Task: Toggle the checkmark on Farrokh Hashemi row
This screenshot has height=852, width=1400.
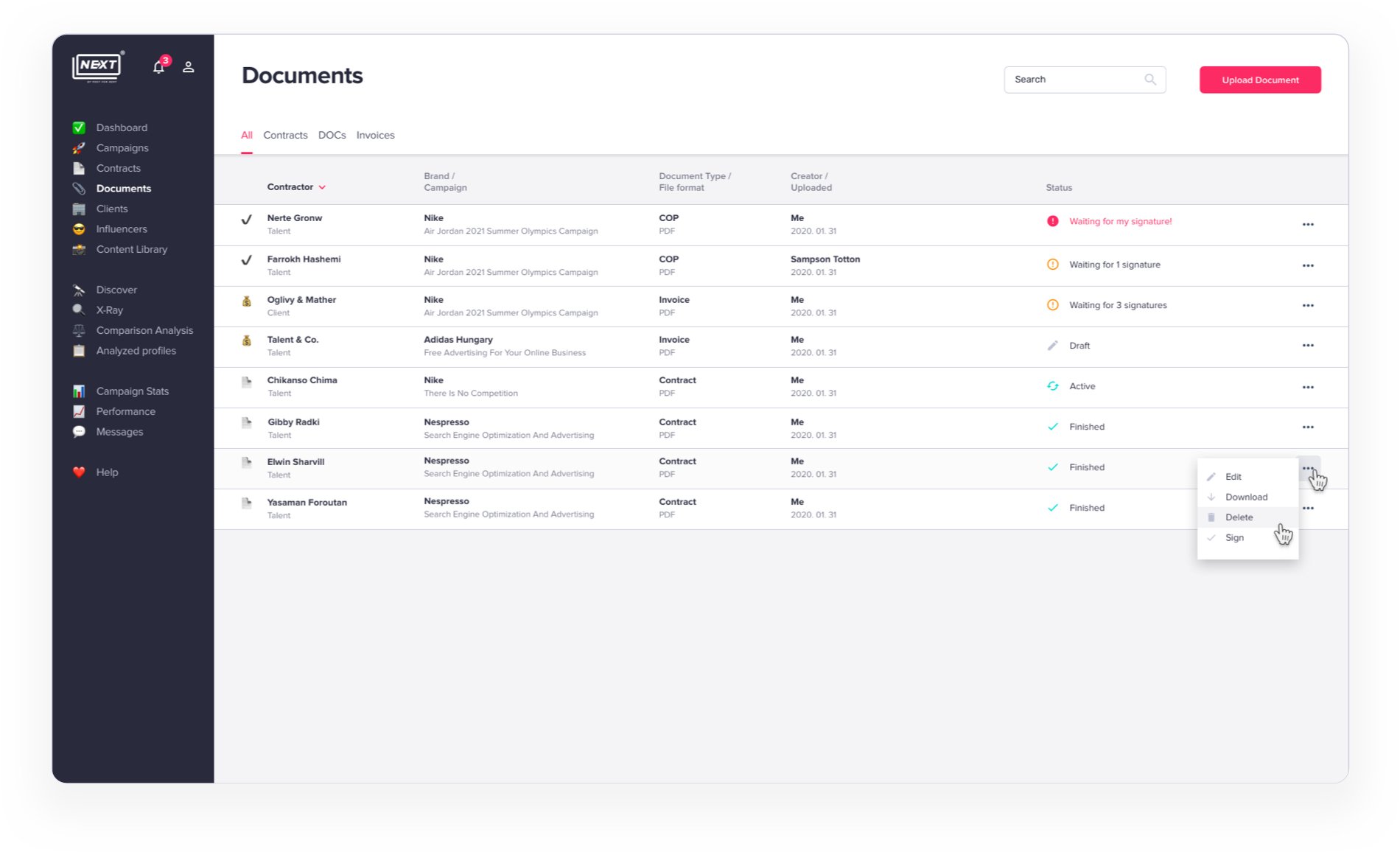Action: point(247,260)
